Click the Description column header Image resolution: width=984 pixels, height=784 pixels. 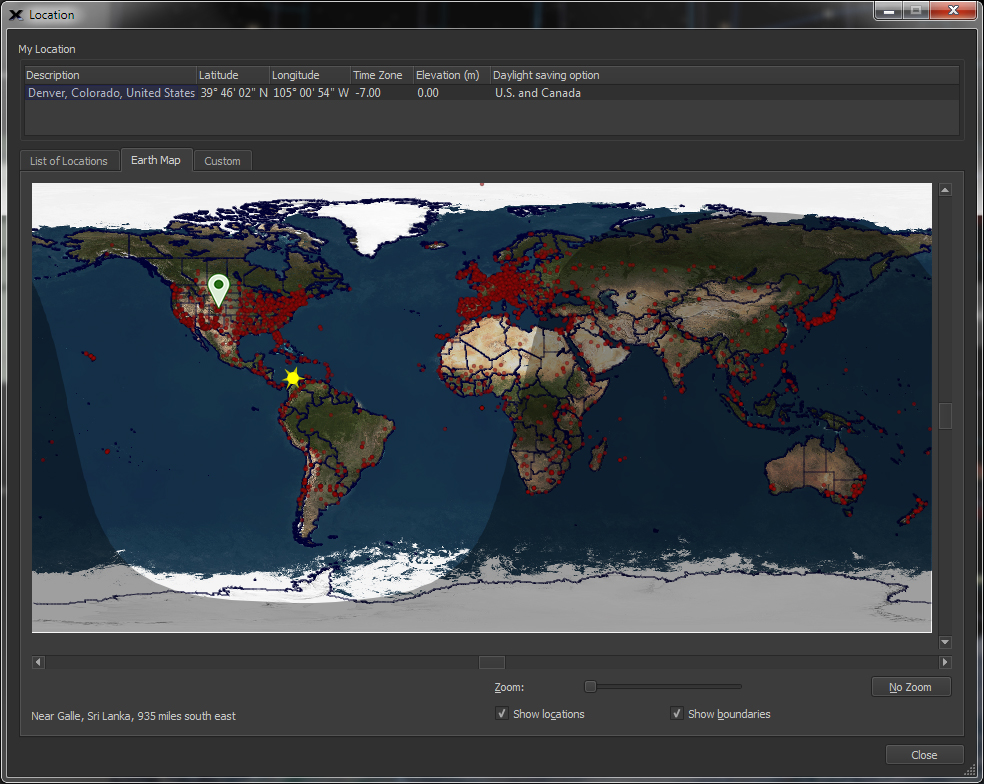[53, 75]
